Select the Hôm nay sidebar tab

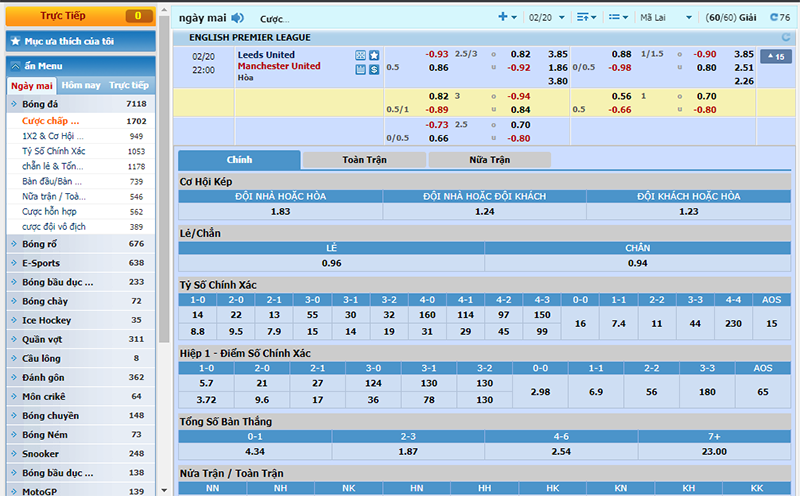point(81,86)
